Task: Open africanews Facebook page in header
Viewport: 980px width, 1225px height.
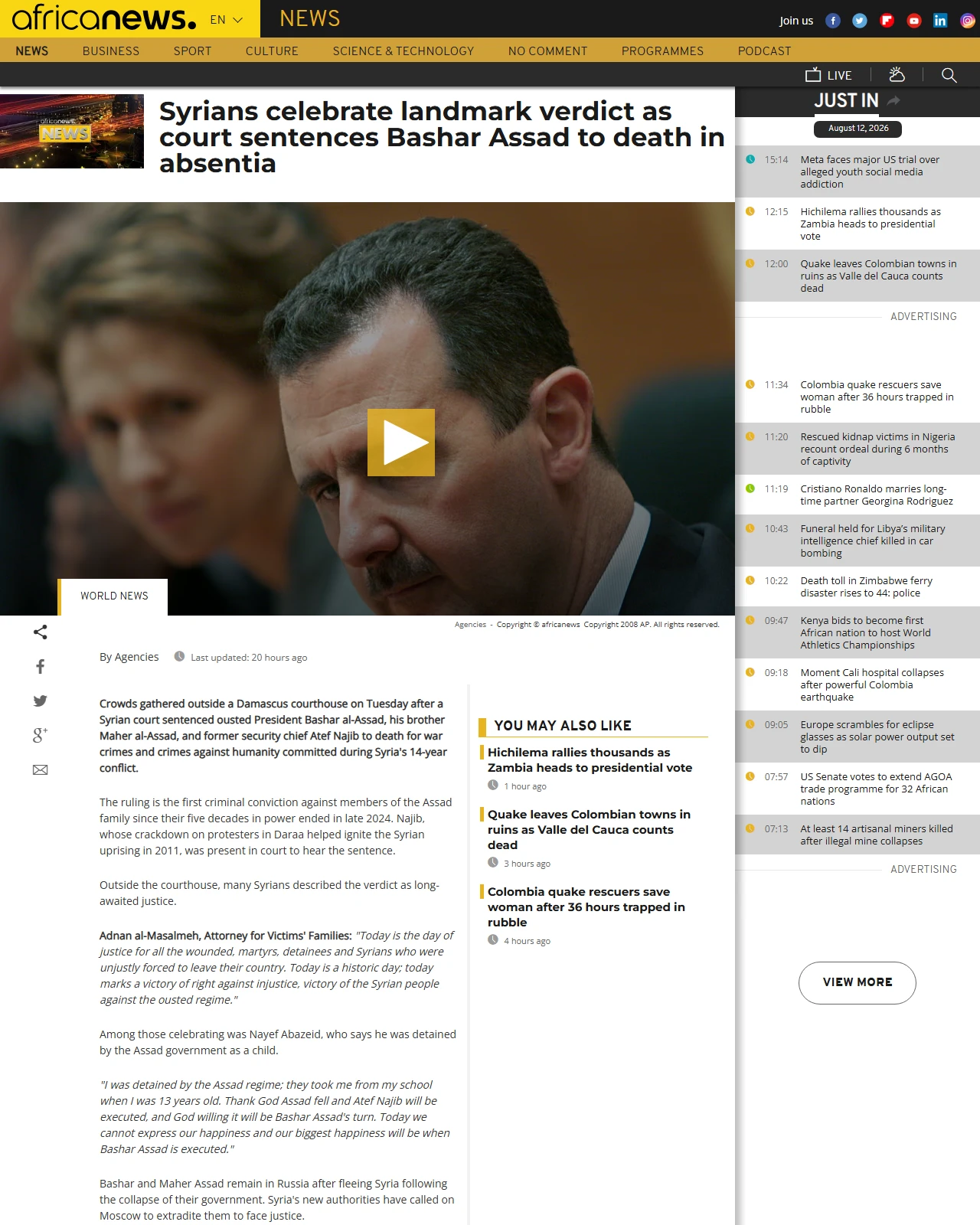Action: click(x=833, y=21)
